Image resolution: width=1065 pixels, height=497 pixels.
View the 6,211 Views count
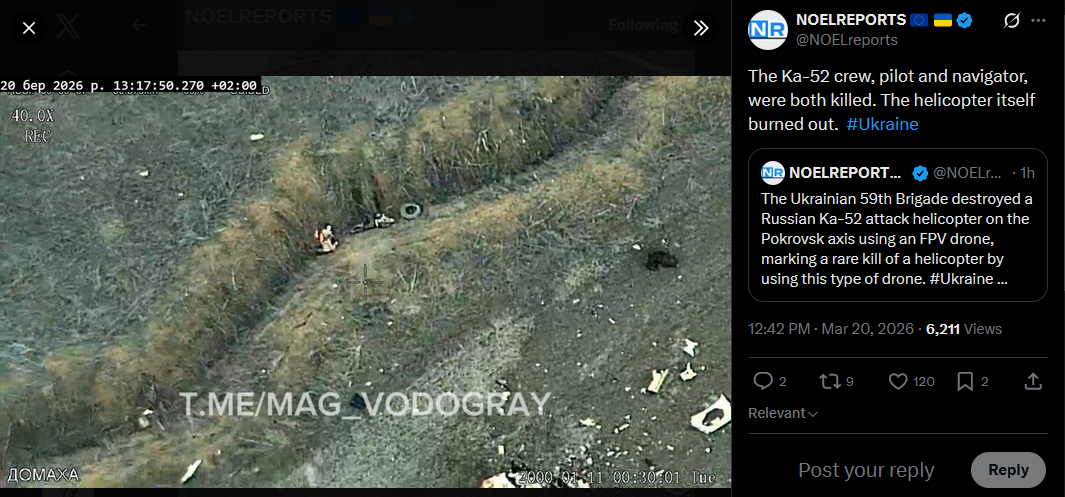964,329
